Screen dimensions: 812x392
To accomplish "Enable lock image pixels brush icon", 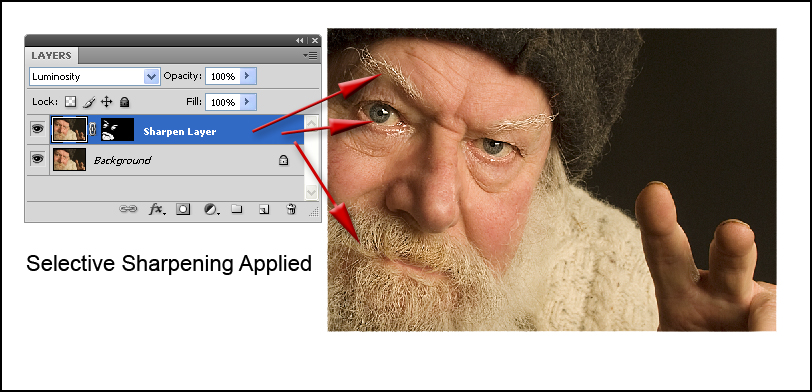I will 89,102.
